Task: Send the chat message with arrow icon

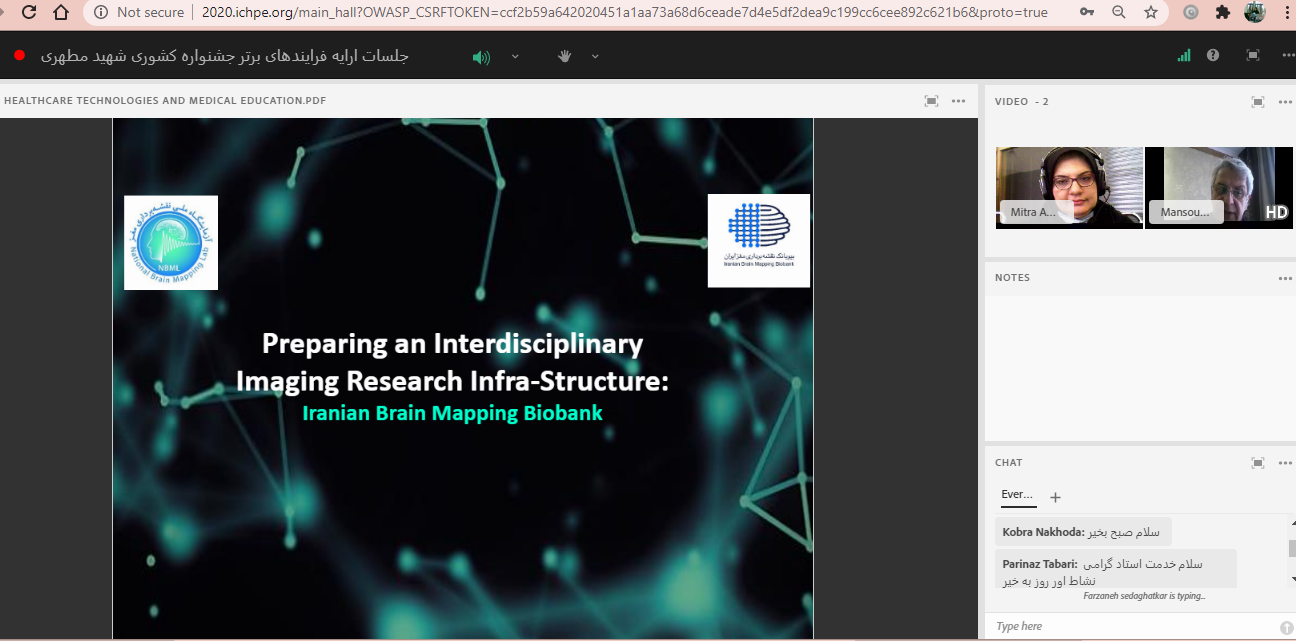Action: coord(1286,627)
